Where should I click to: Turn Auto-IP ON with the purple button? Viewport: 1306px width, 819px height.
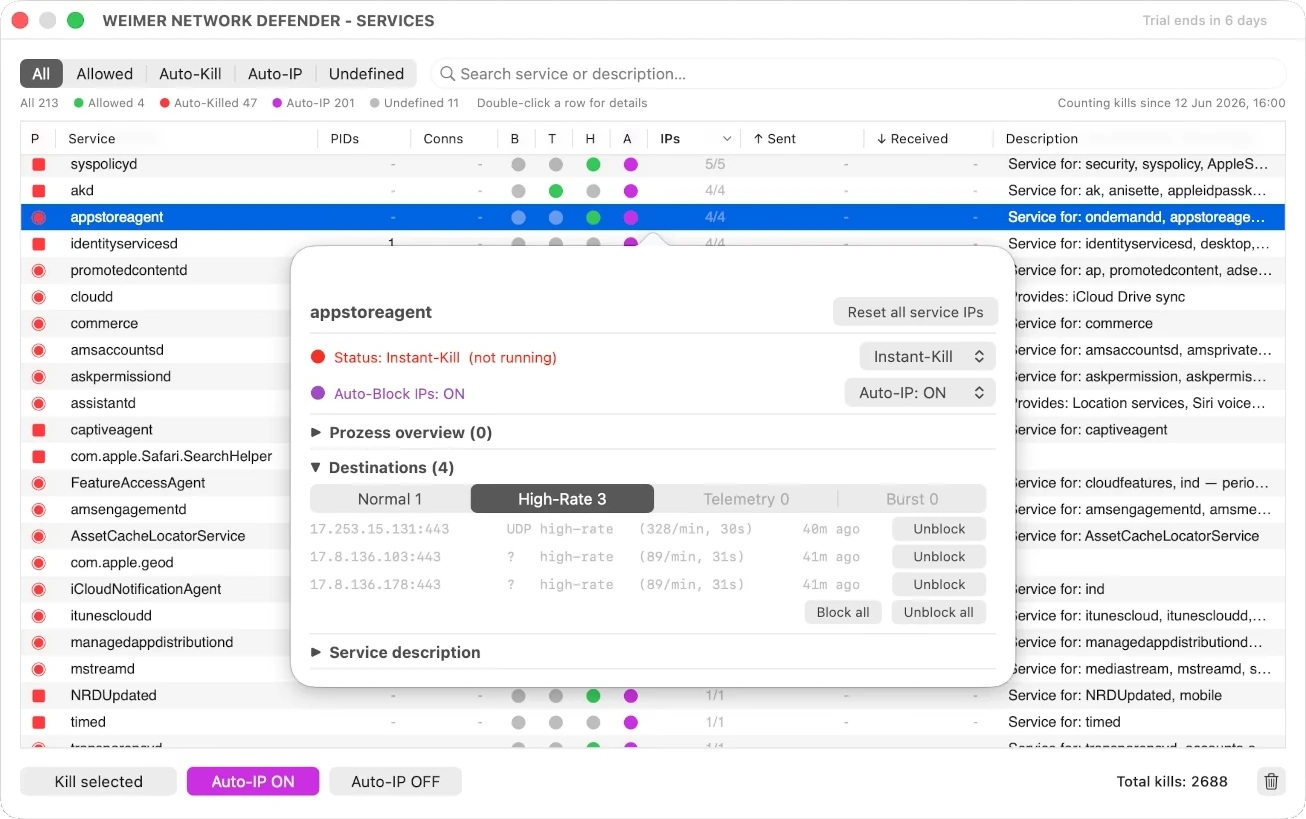click(x=253, y=782)
